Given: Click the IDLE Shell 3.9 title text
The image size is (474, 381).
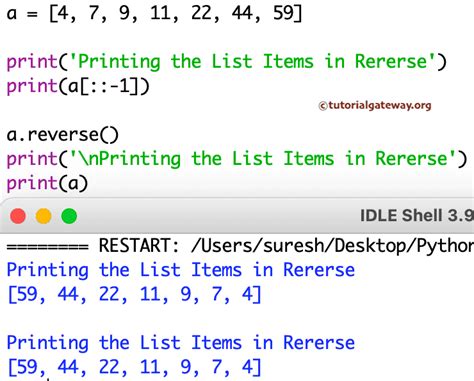Looking at the screenshot, I should click(x=417, y=215).
